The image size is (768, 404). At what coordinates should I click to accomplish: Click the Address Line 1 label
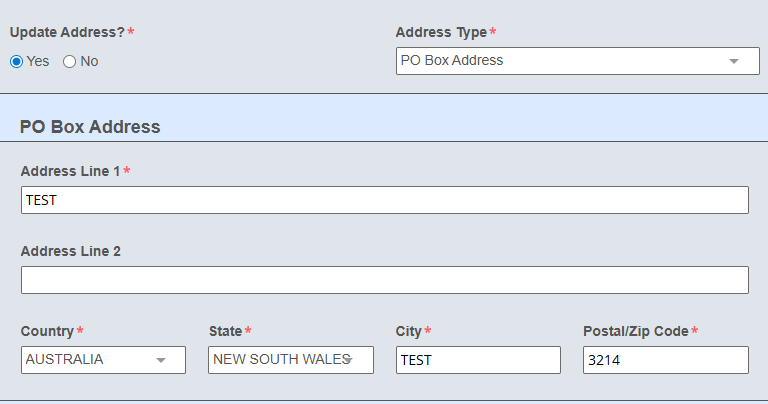coord(71,171)
